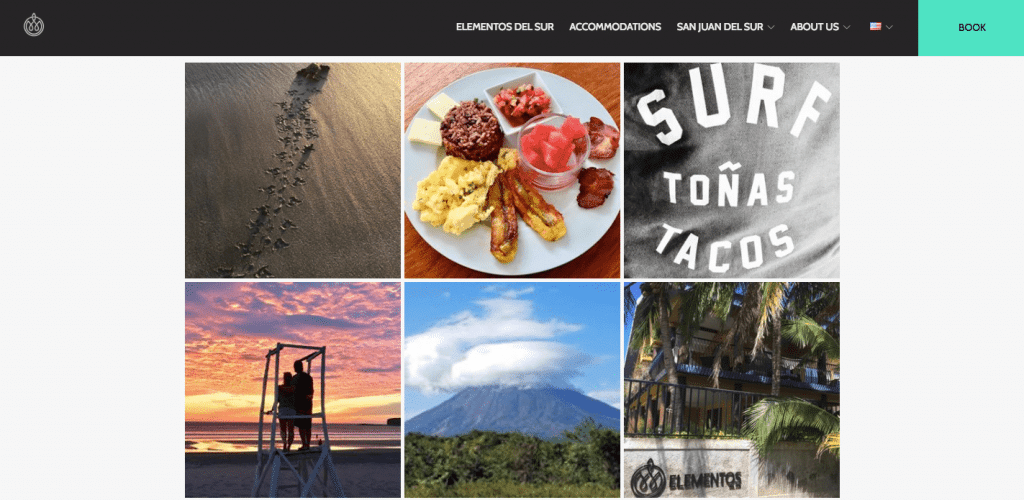Open the Surf Toñas Tacos shirt image
The width and height of the screenshot is (1024, 500).
(x=731, y=170)
